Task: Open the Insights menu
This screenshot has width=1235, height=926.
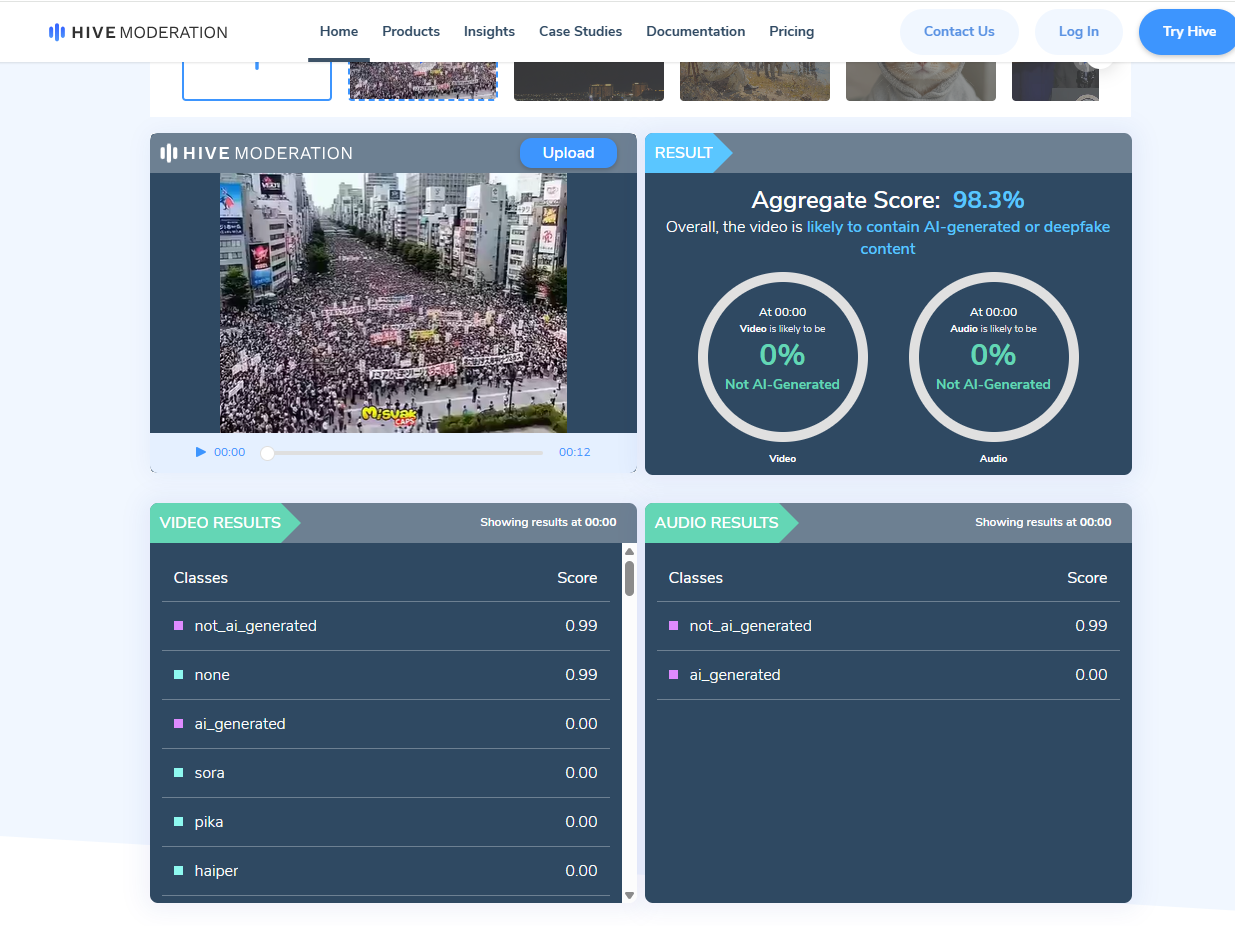Action: (489, 32)
